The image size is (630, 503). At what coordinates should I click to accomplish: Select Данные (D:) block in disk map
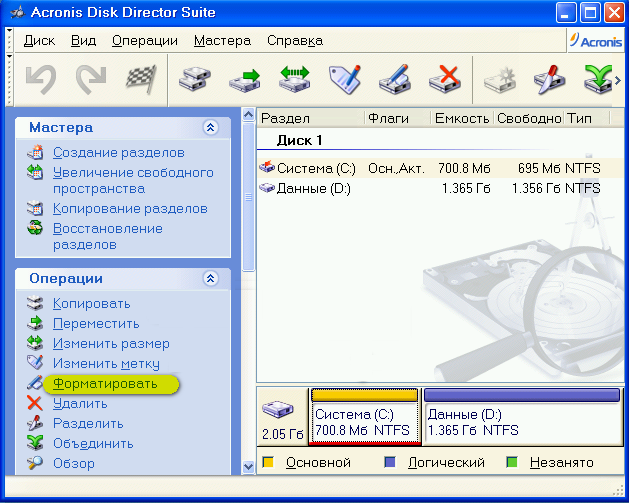click(522, 417)
